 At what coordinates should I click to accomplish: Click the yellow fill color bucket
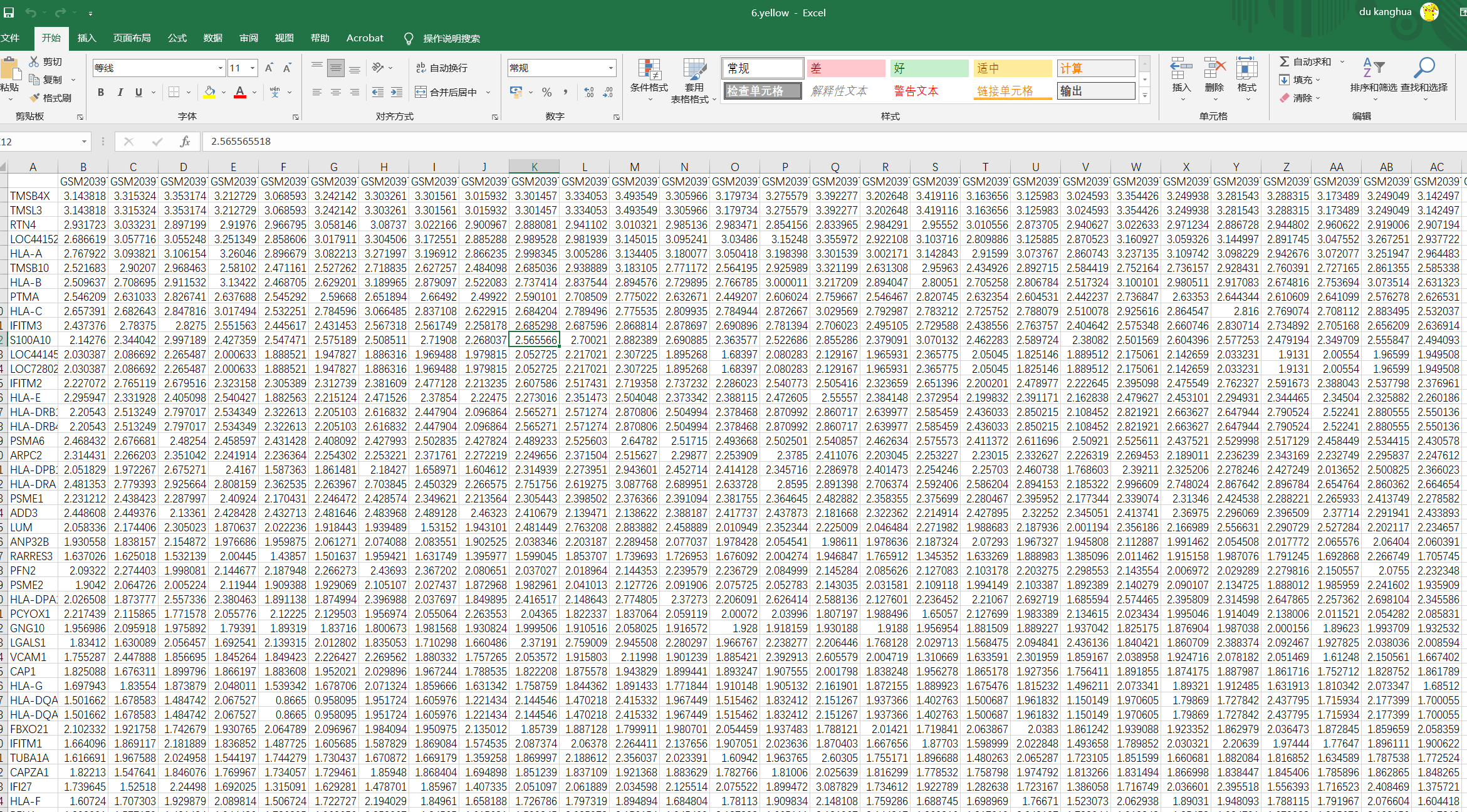pyautogui.click(x=209, y=92)
